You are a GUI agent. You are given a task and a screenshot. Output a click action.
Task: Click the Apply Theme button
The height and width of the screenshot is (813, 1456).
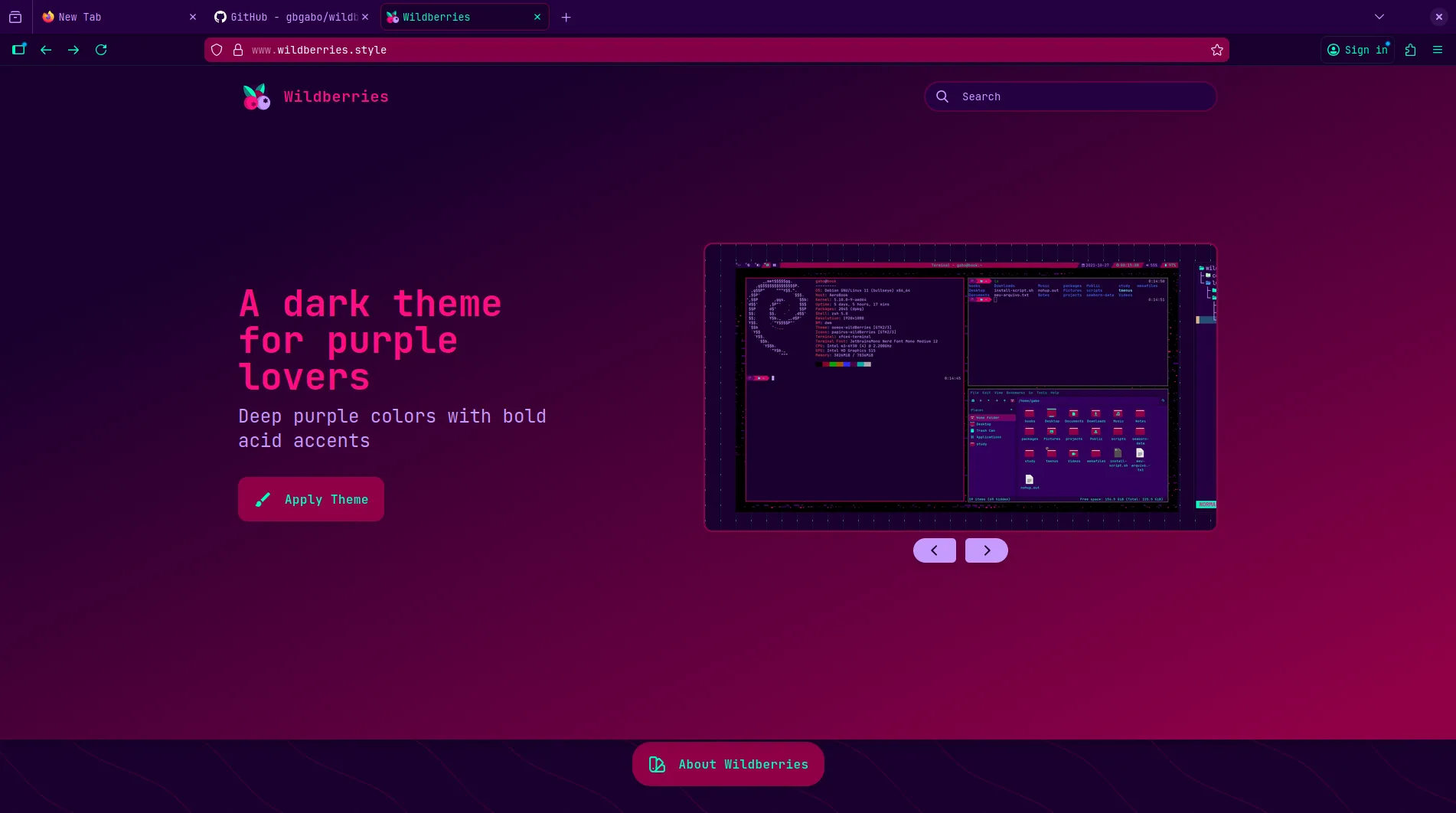(311, 499)
